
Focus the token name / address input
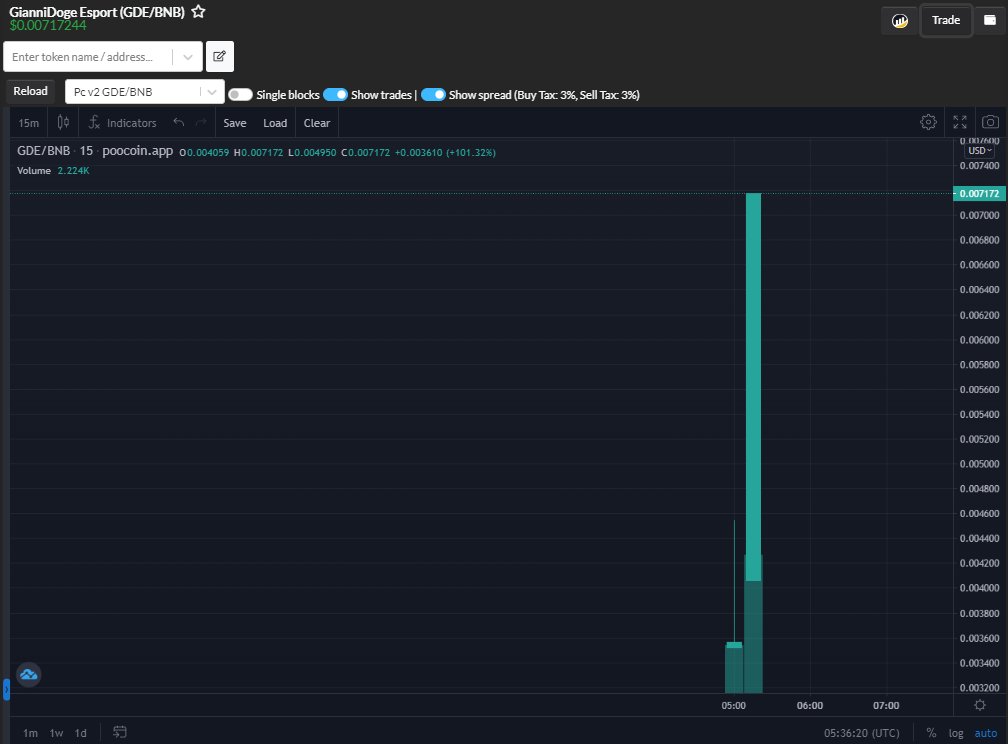click(87, 57)
